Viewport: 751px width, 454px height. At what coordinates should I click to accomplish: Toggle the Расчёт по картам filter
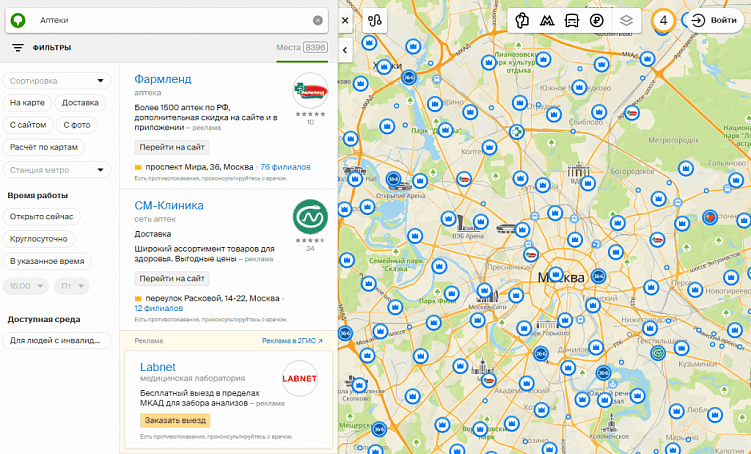[x=44, y=147]
